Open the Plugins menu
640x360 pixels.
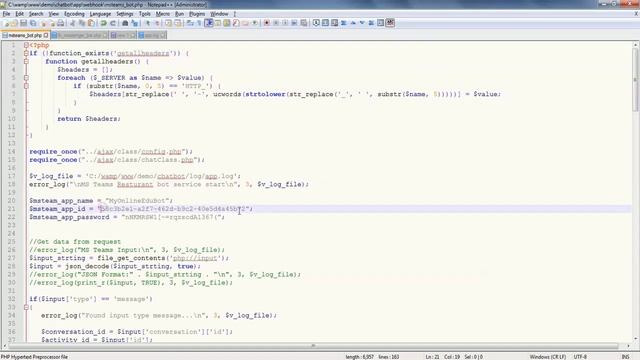(197, 14)
